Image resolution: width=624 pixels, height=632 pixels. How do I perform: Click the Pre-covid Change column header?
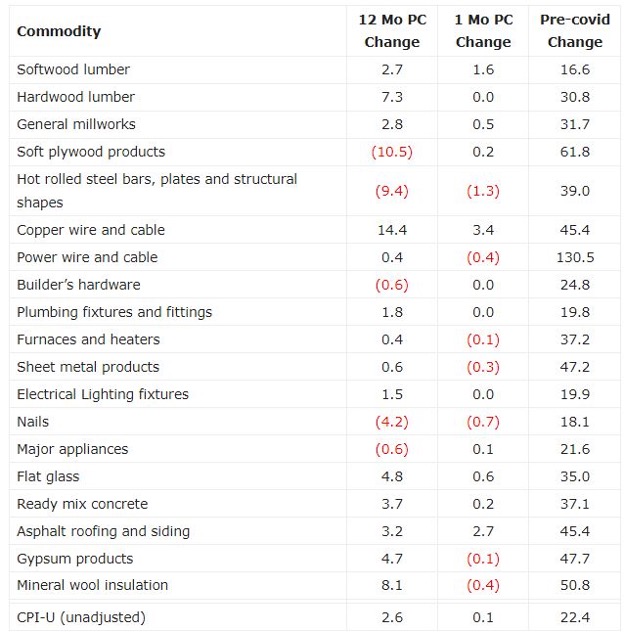click(x=575, y=31)
